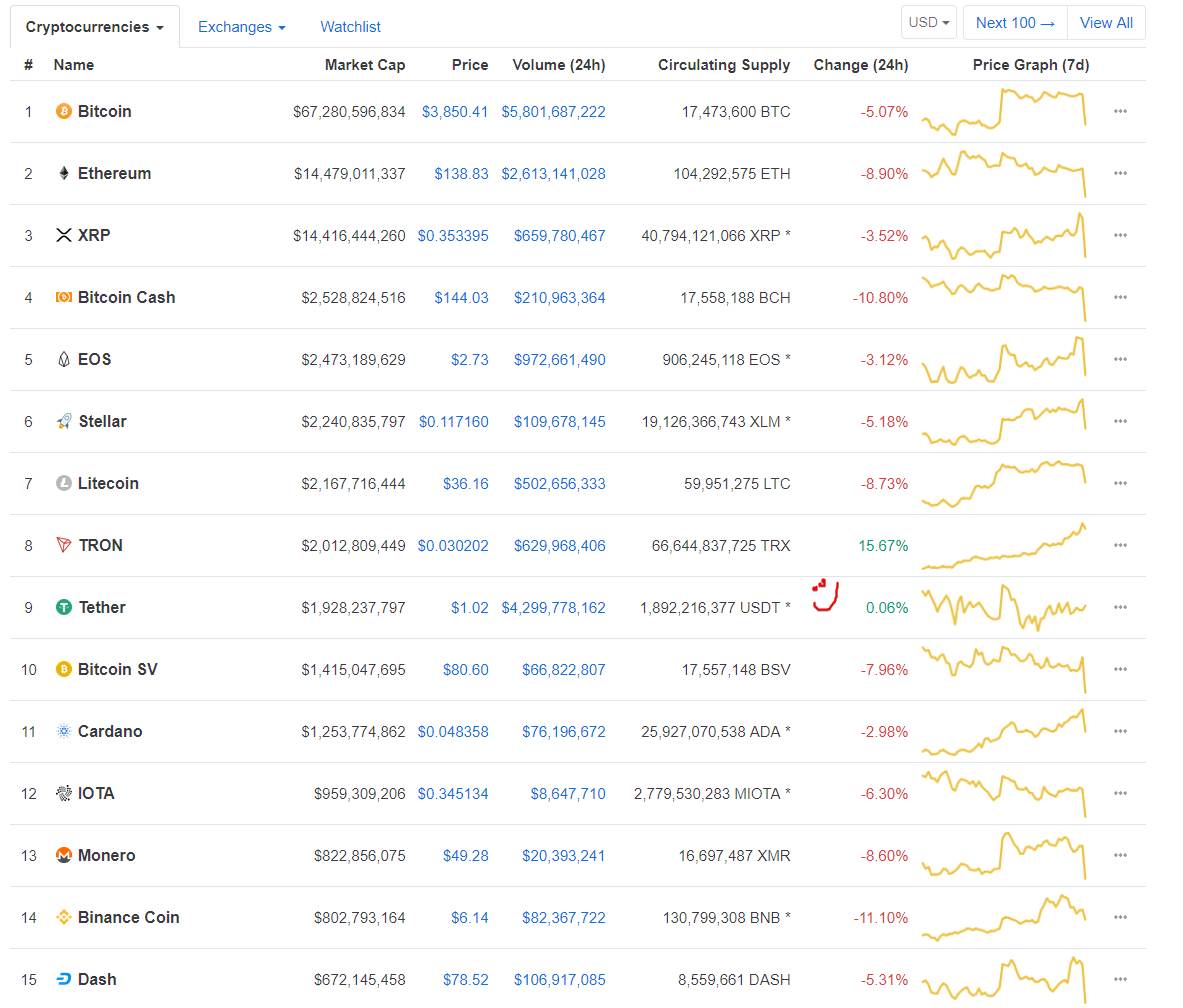Open the more options menu for Monero row

point(1120,855)
